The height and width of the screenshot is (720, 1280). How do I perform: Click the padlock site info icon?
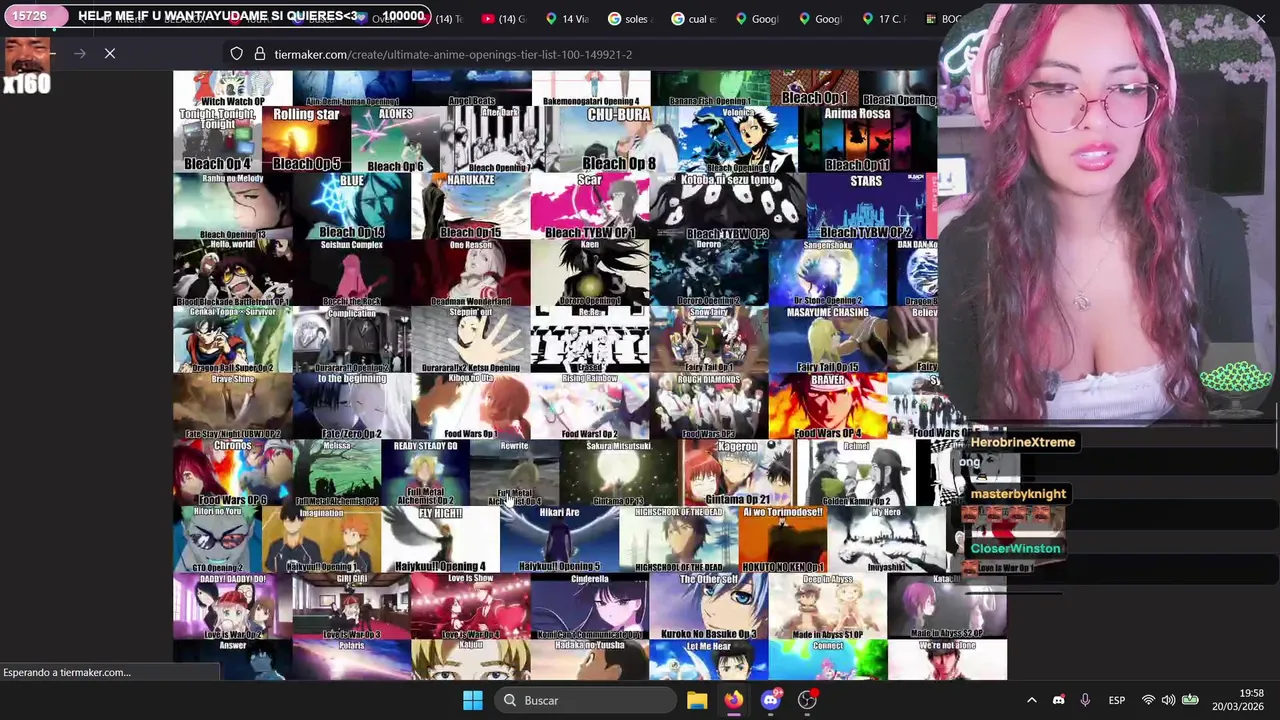[x=260, y=54]
